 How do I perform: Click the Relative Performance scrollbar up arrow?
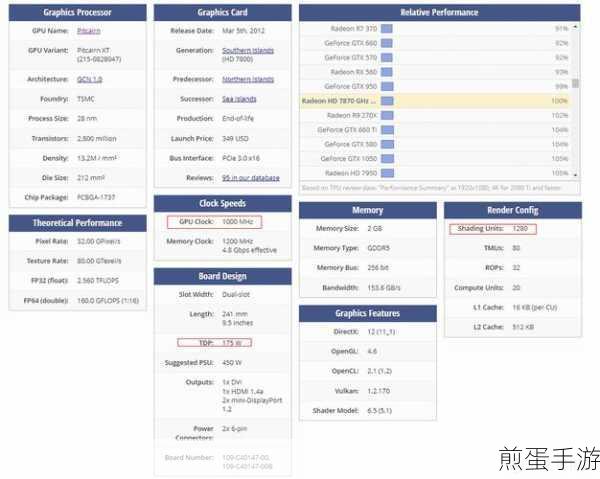click(x=575, y=27)
